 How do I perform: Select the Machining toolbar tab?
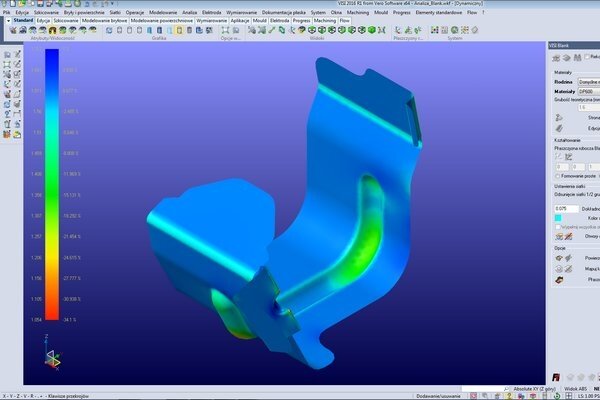point(325,21)
